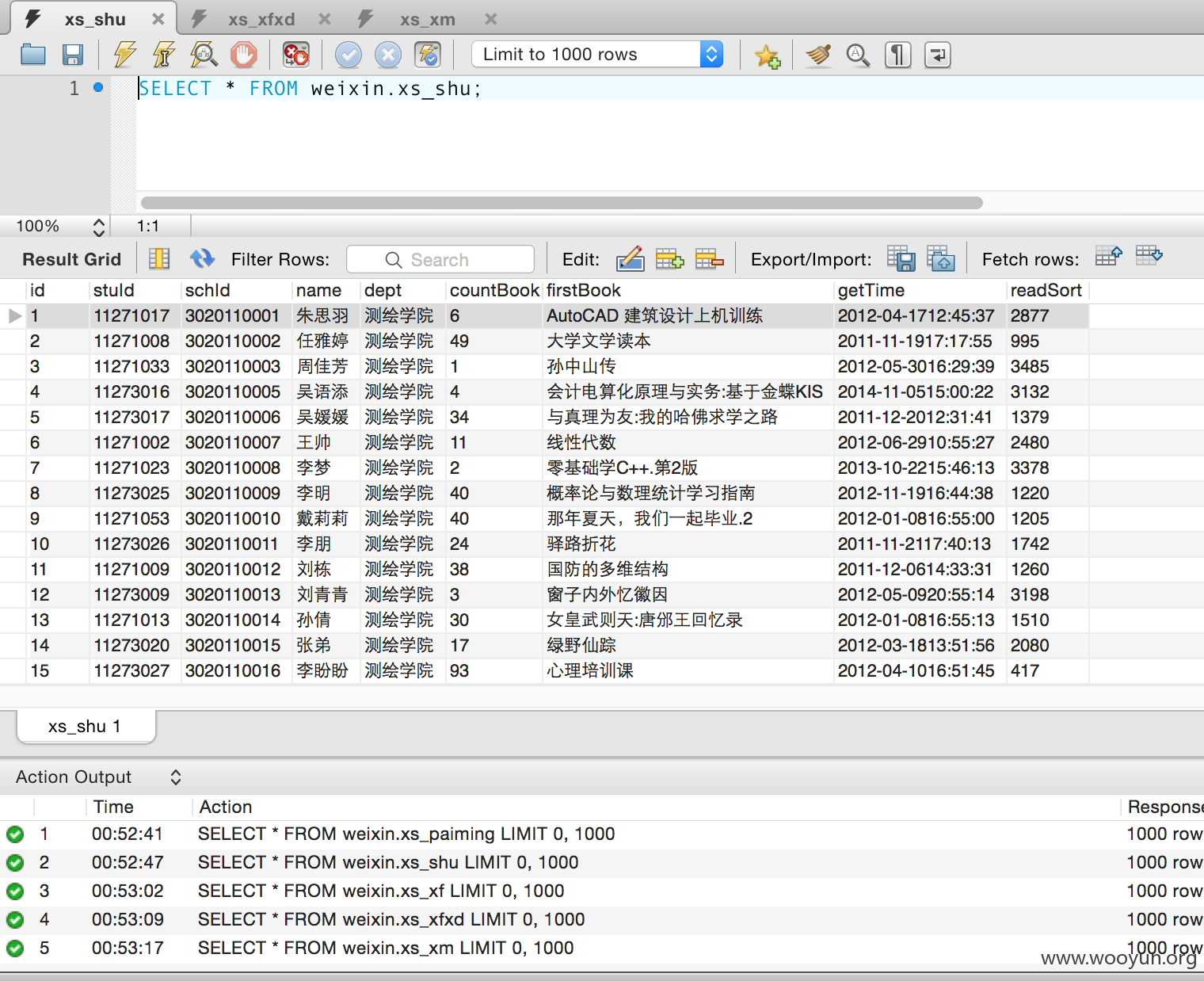Sort by the readSort column header

pyautogui.click(x=1047, y=291)
